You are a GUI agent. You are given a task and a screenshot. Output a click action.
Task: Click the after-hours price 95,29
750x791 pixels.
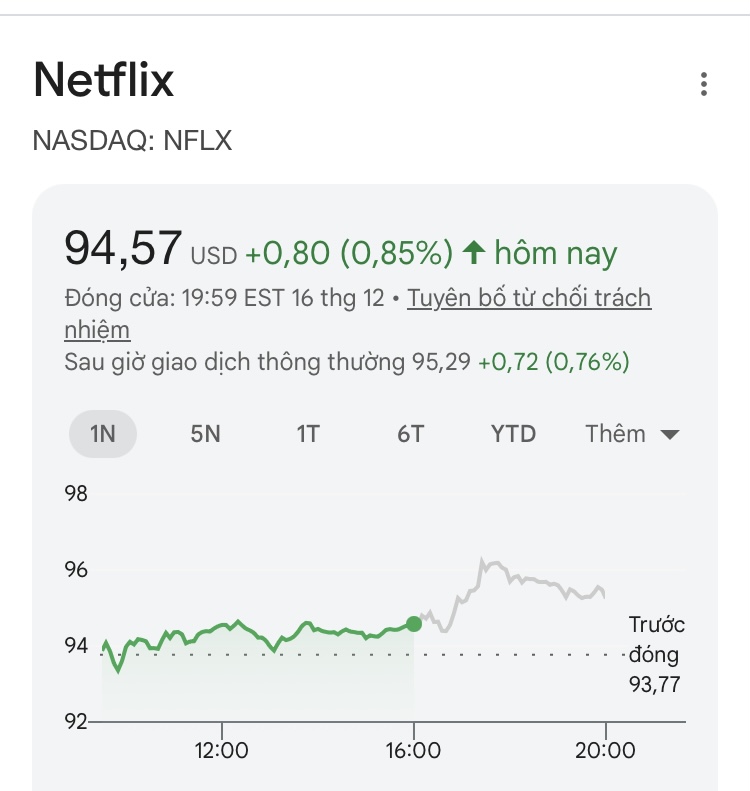tap(441, 362)
